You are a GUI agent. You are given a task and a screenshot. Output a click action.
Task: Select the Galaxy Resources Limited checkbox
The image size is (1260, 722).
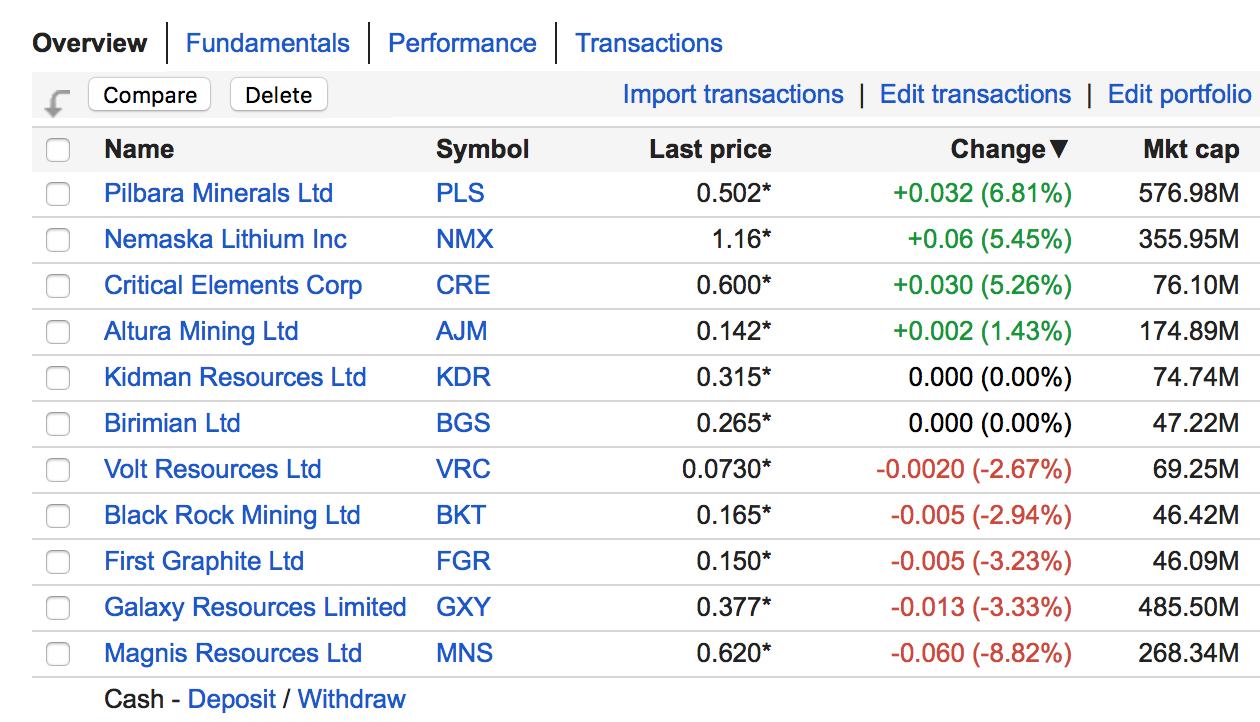coord(58,608)
